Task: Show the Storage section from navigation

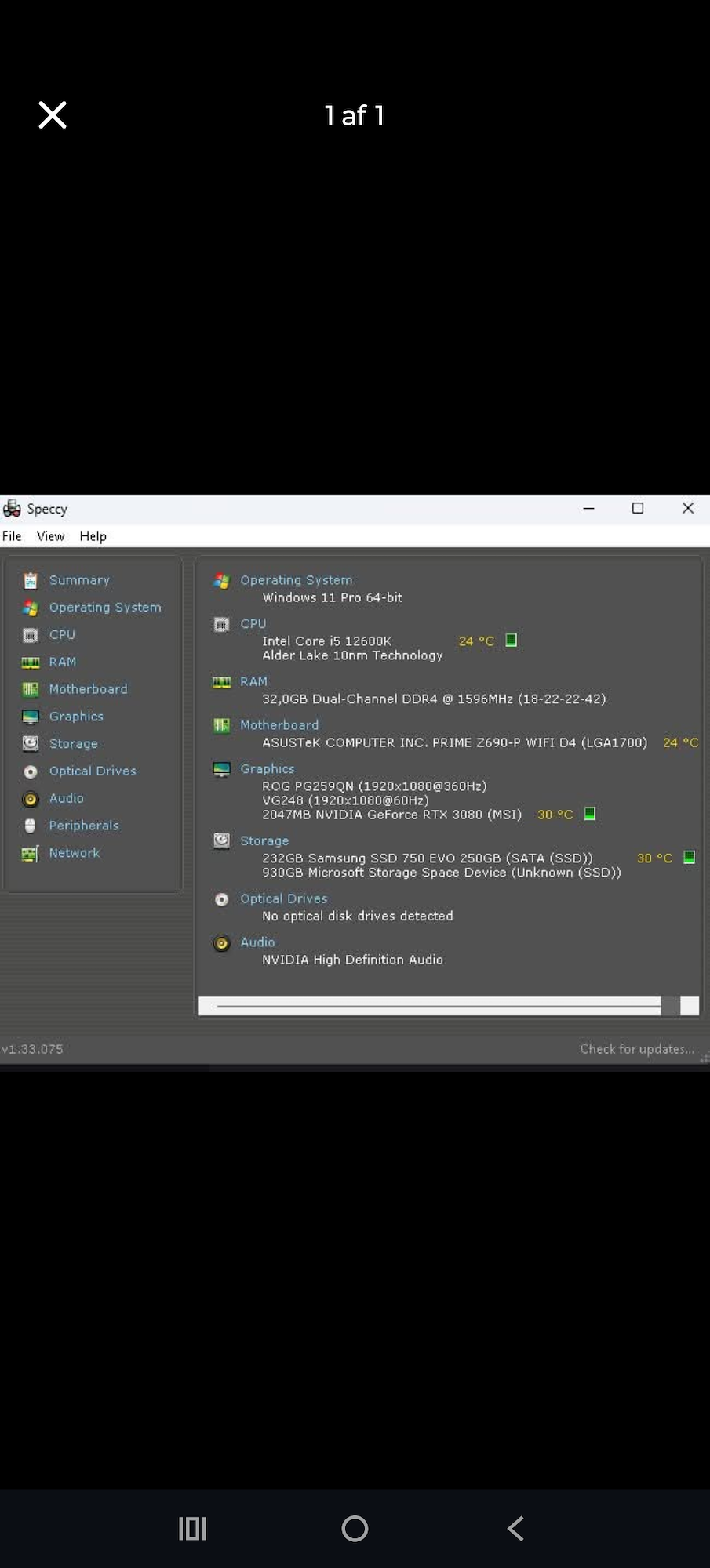Action: pyautogui.click(x=74, y=744)
